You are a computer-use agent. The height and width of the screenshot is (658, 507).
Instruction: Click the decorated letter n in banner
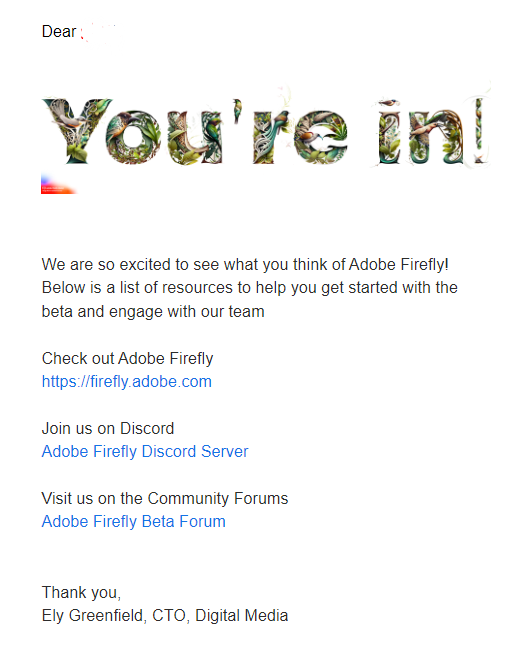click(438, 137)
